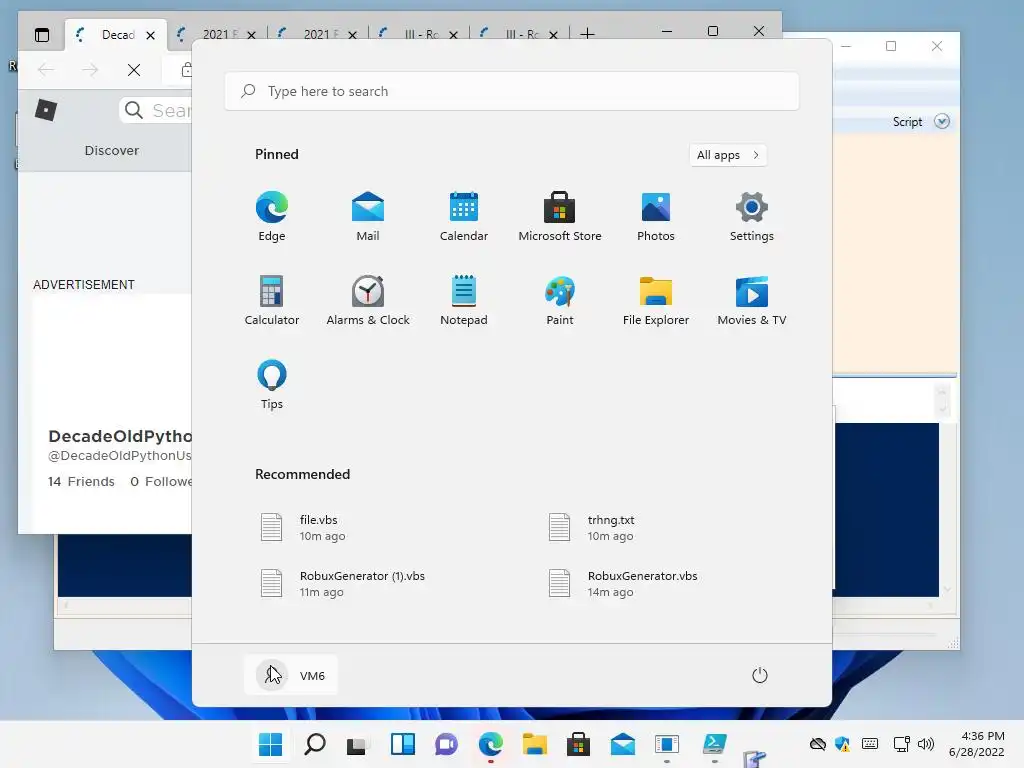Open Microsoft Store taskbar icon

[x=578, y=744]
